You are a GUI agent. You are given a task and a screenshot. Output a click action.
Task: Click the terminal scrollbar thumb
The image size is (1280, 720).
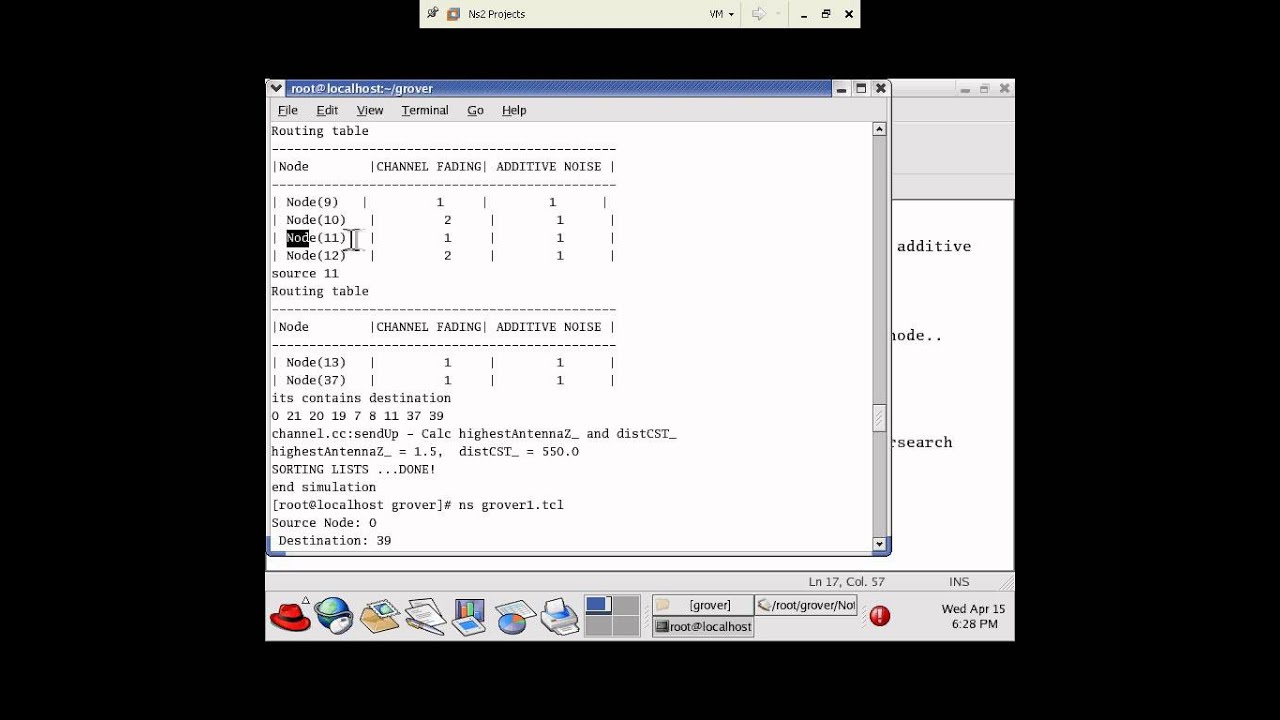click(879, 417)
